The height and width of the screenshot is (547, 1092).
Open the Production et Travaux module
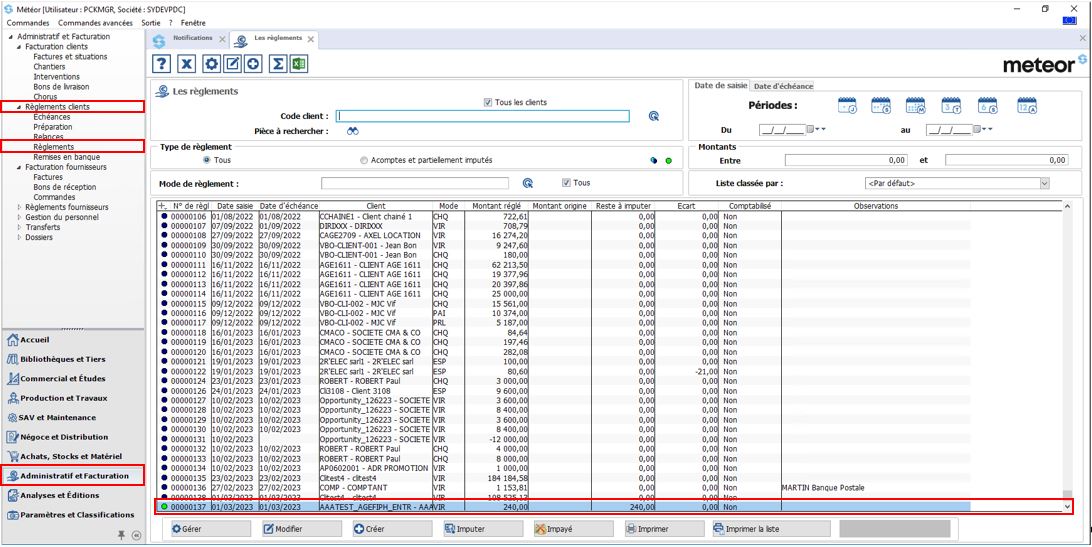(x=57, y=399)
